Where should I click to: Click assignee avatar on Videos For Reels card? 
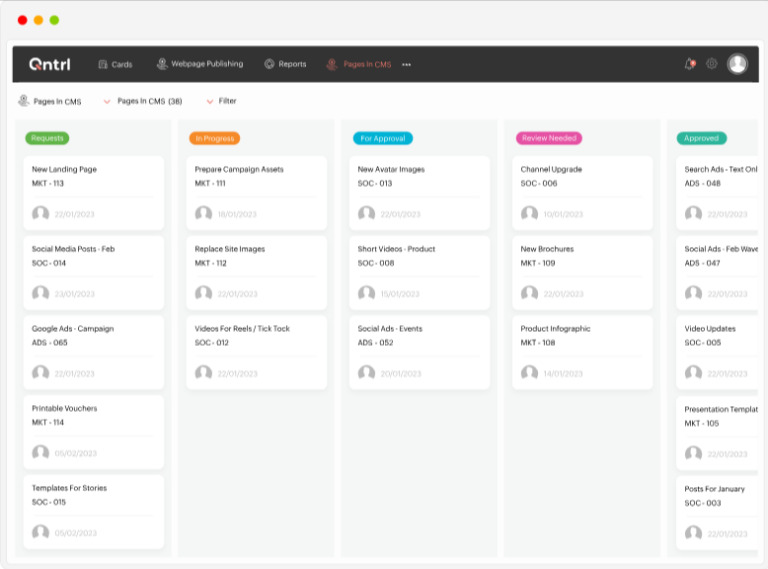pyautogui.click(x=204, y=373)
